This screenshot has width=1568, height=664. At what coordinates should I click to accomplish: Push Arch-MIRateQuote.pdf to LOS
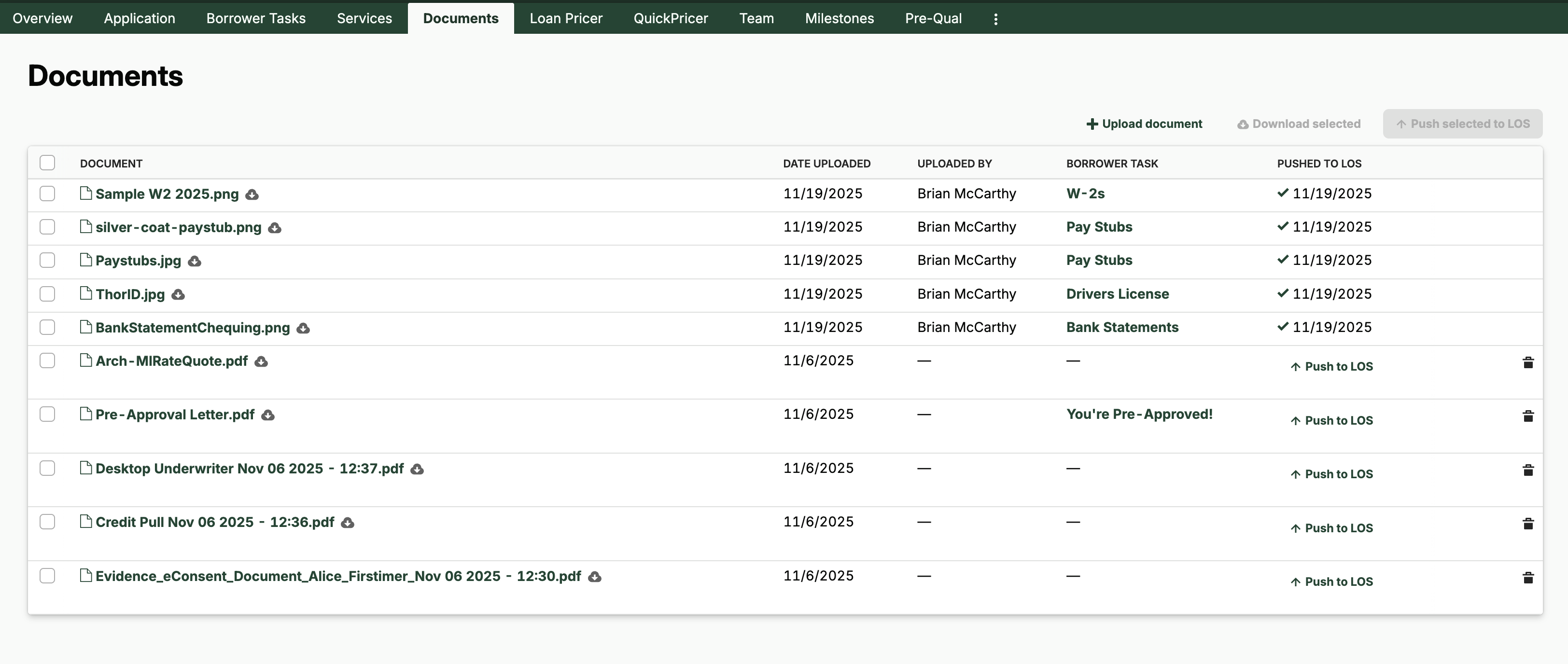tap(1332, 366)
